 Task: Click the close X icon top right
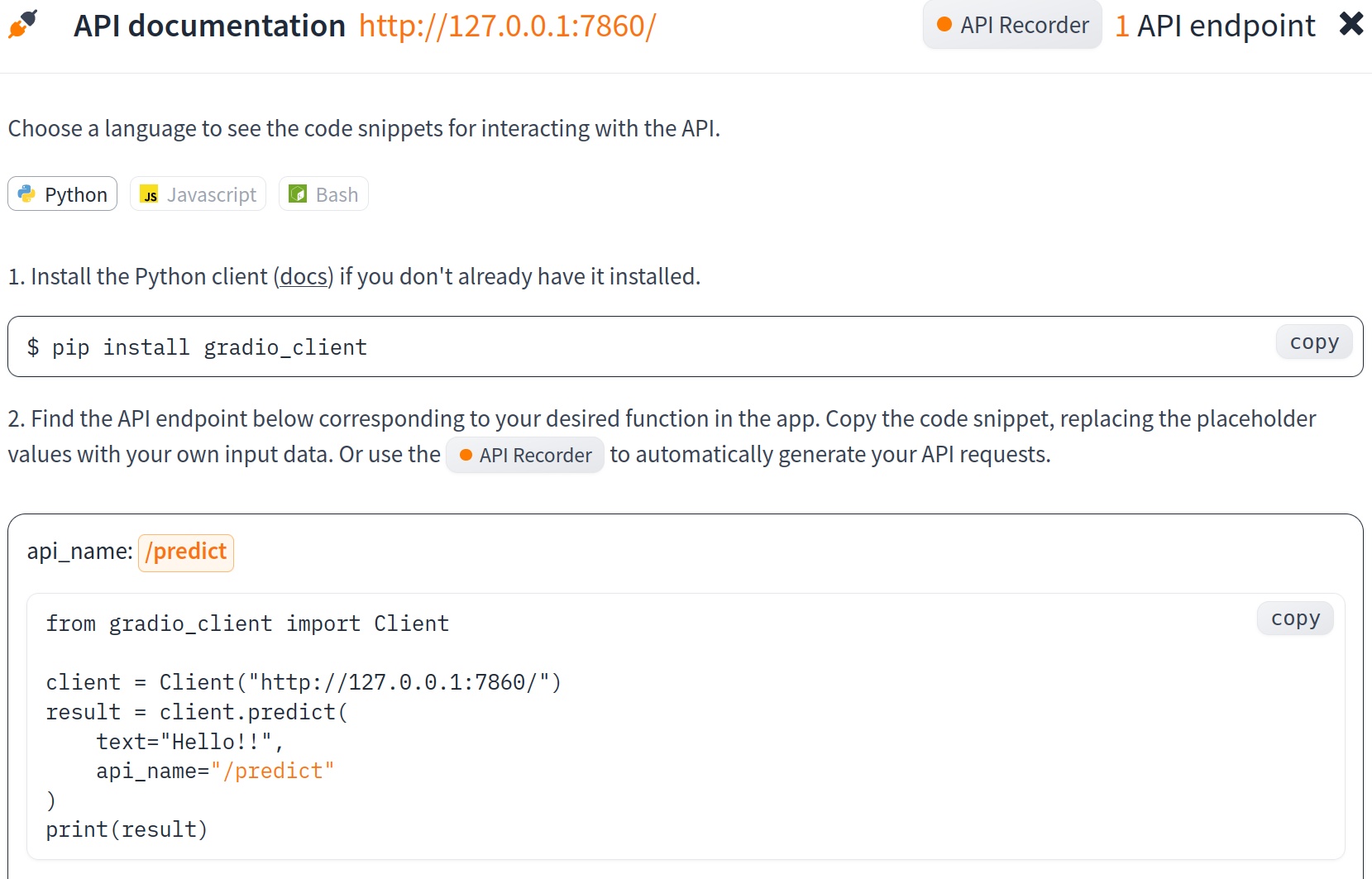point(1351,24)
